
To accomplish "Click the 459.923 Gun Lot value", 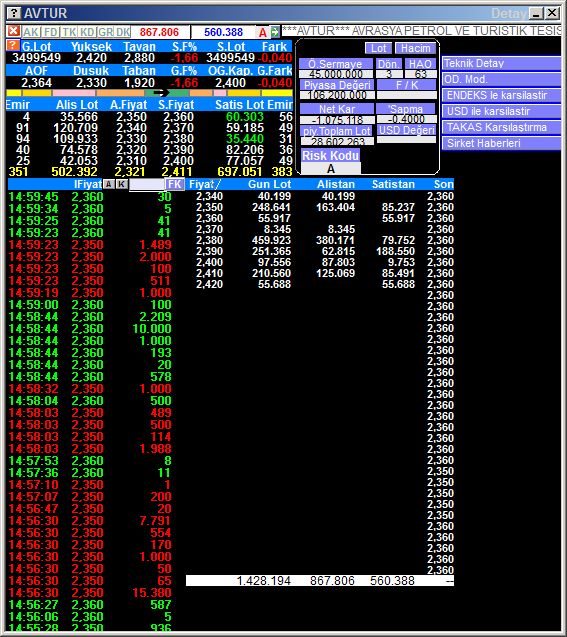I will pos(271,240).
